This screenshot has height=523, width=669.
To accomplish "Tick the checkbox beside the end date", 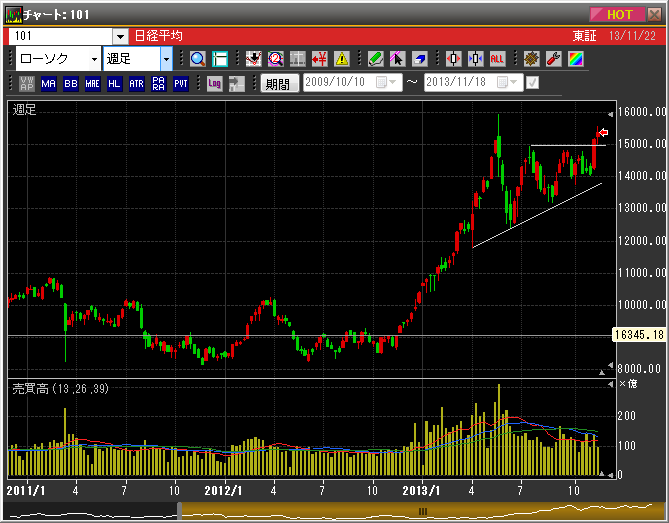I will 532,83.
